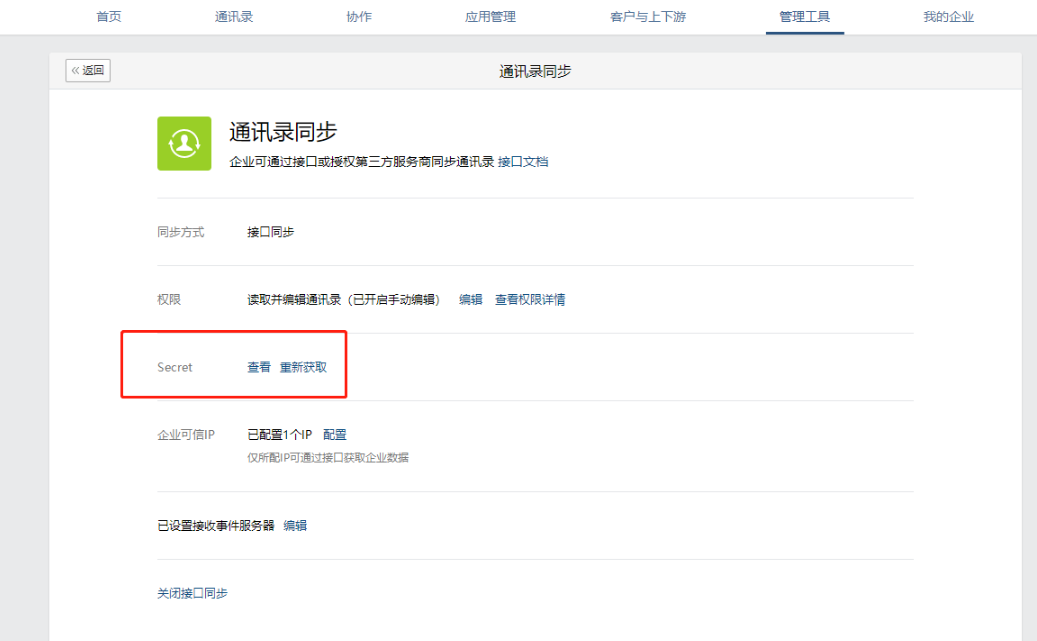The image size is (1037, 641).
Task: Click the 关闭接口同步 link
Action: tap(192, 594)
